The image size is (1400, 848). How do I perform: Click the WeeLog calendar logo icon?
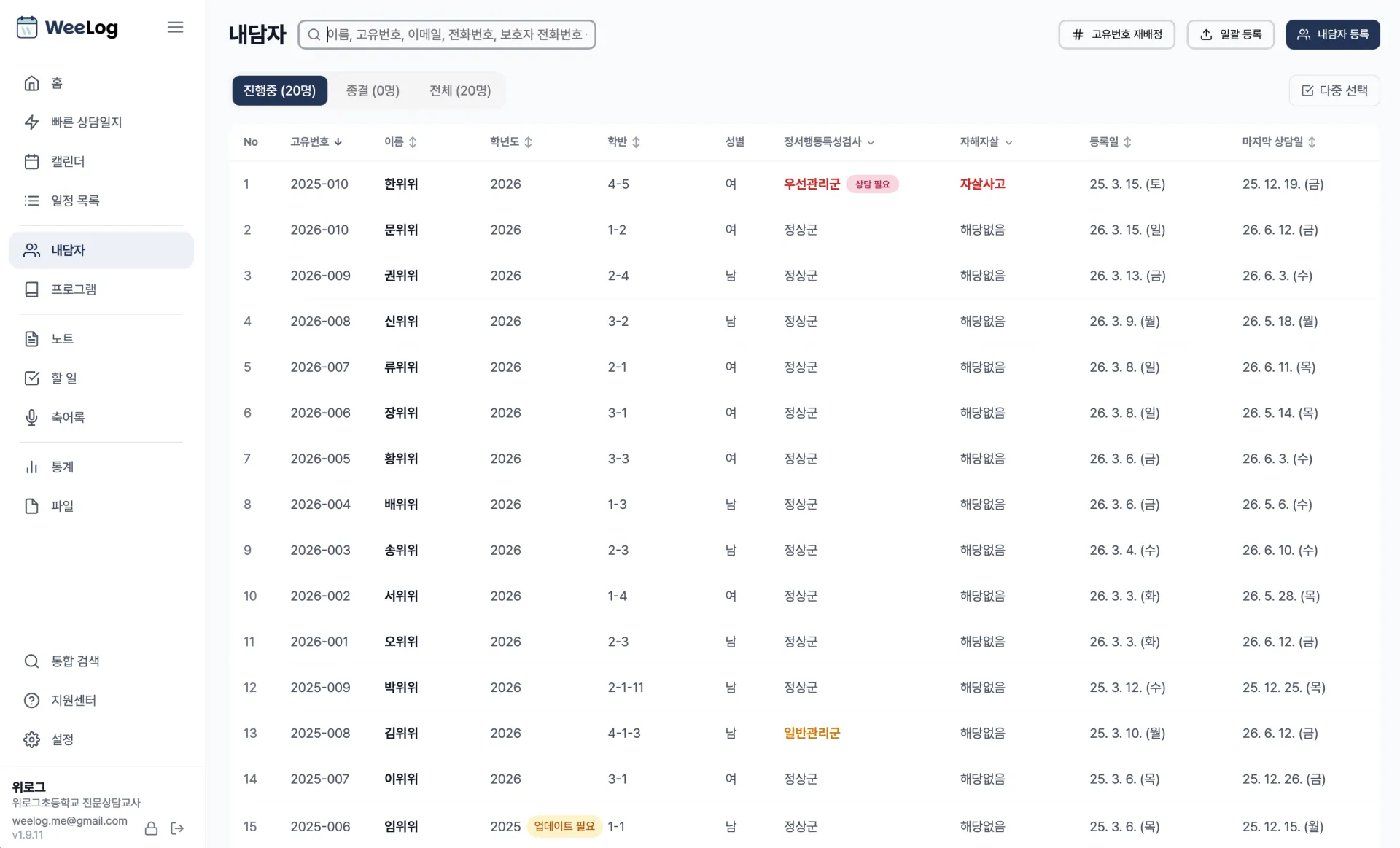(27, 27)
